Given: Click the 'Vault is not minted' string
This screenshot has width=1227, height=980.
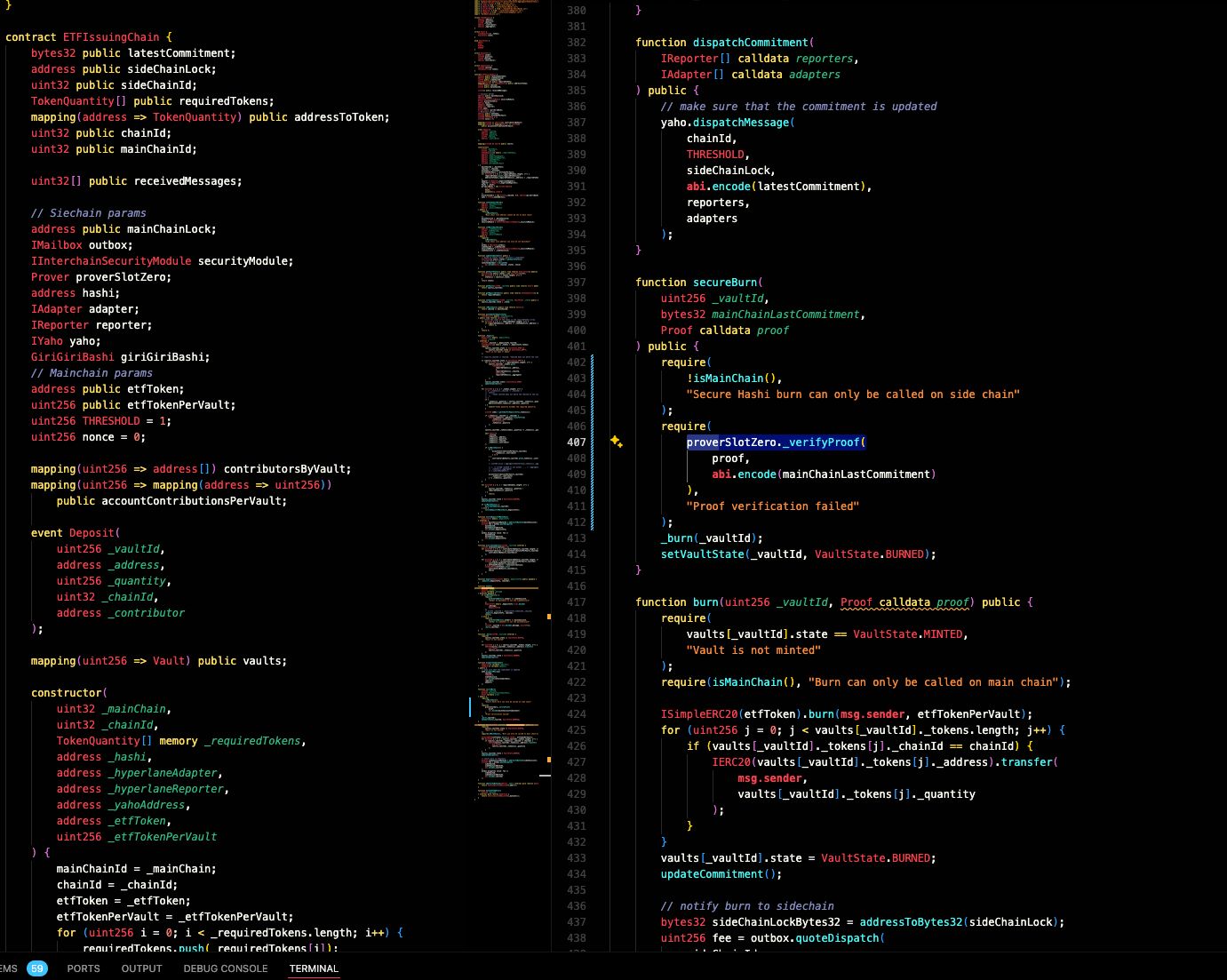Looking at the screenshot, I should (x=753, y=650).
